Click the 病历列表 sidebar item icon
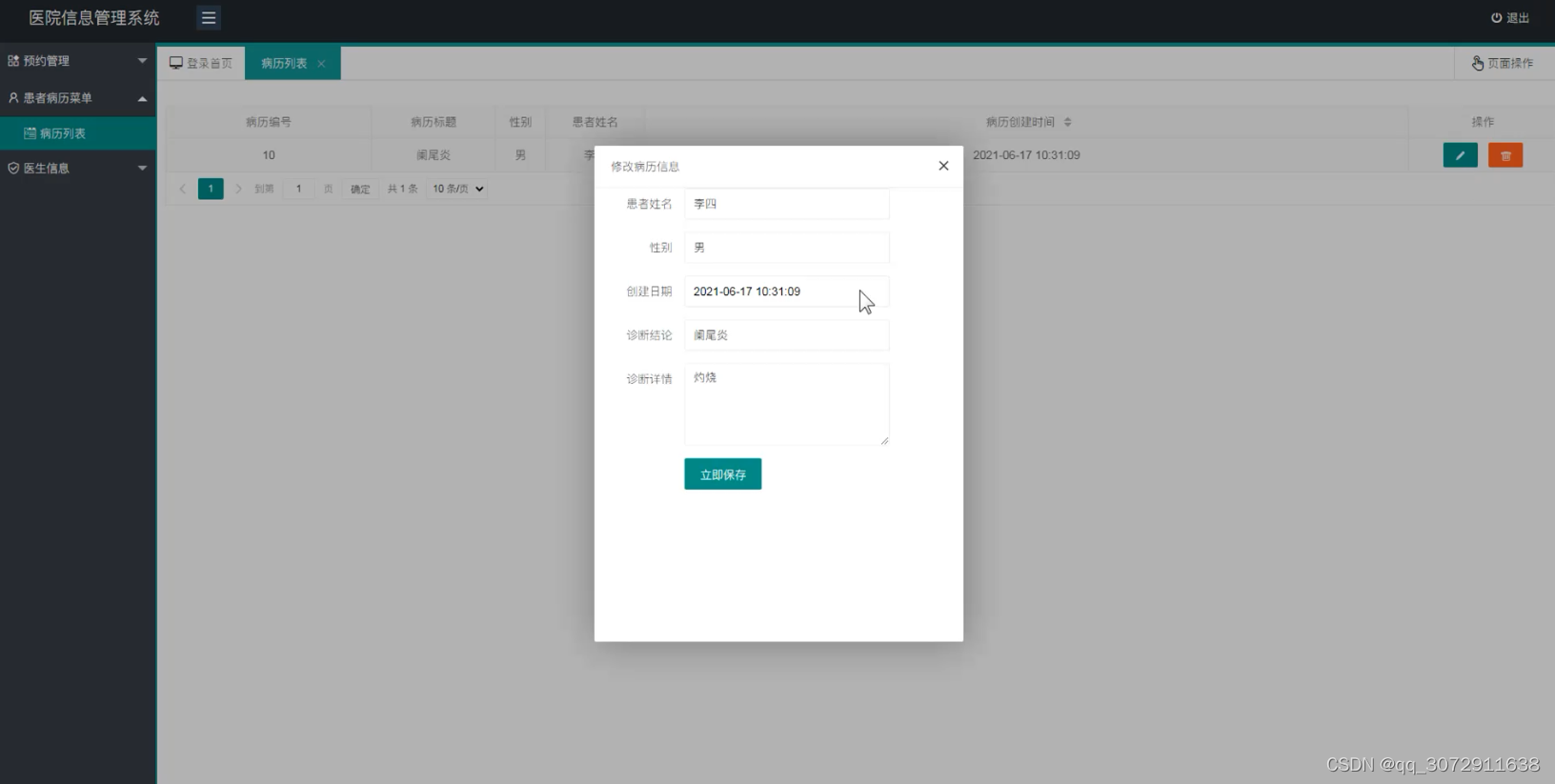This screenshot has height=784, width=1555. click(x=30, y=133)
